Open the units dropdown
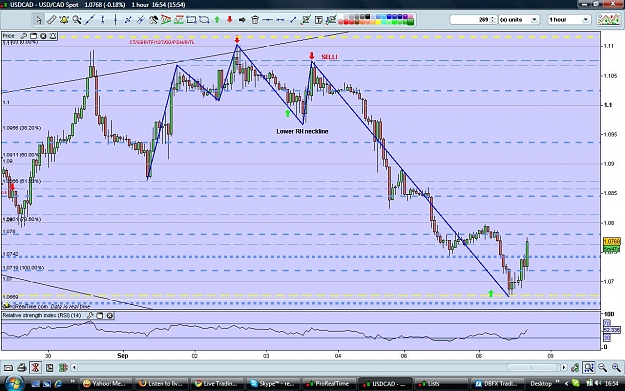625x391 pixels. pyautogui.click(x=534, y=20)
